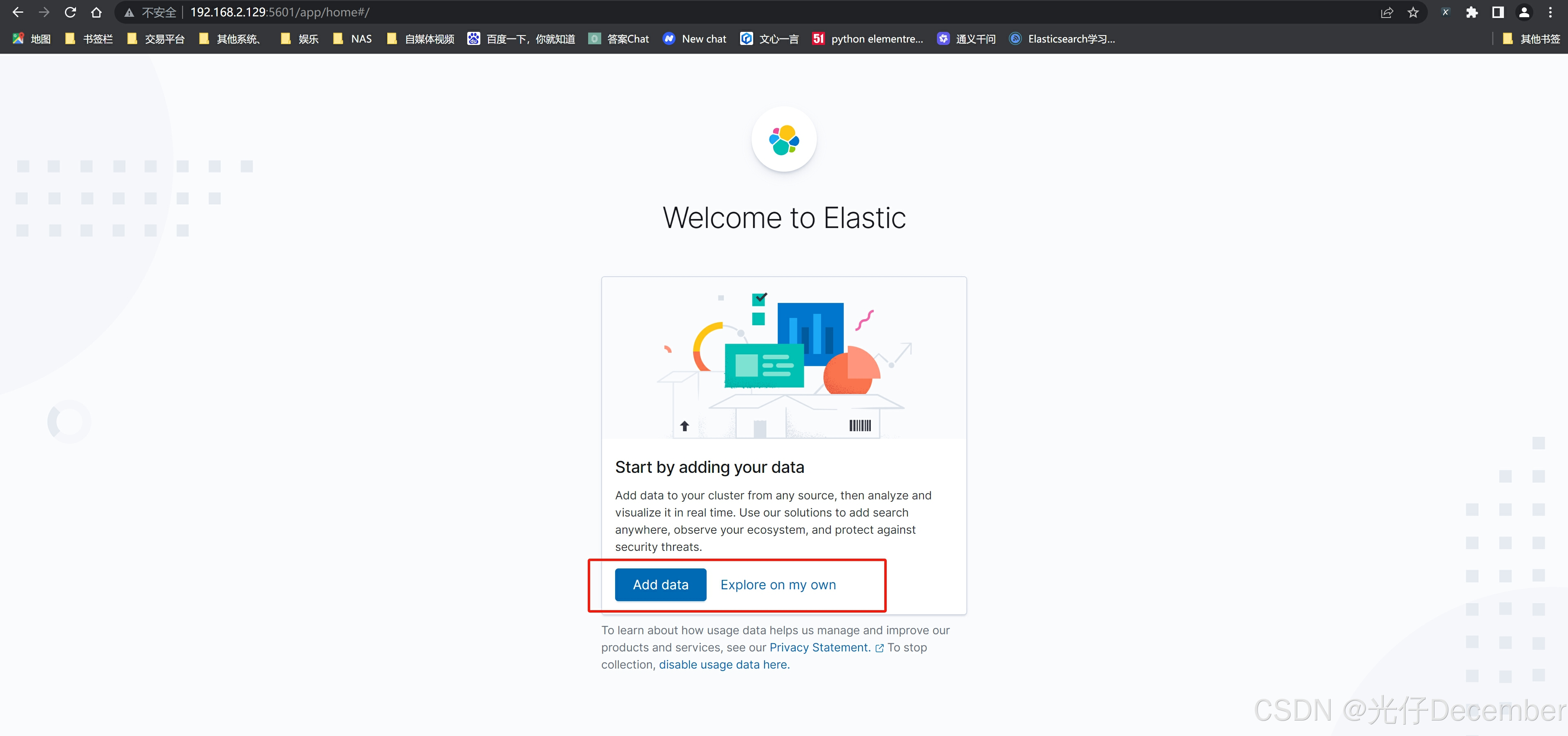Click the browser back arrow
1568x736 pixels.
[18, 12]
